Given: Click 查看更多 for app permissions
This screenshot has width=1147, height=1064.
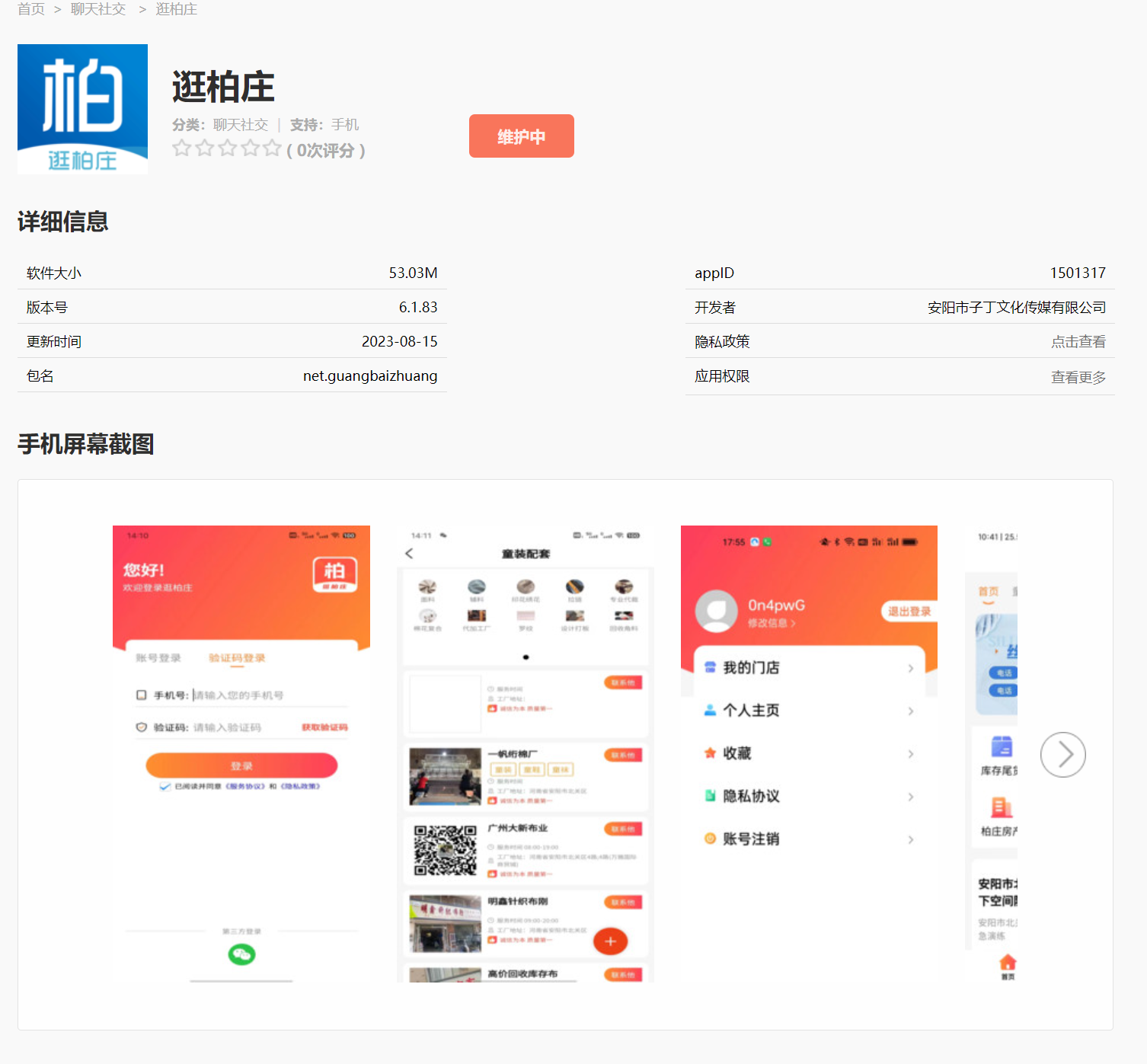Looking at the screenshot, I should click(1078, 377).
